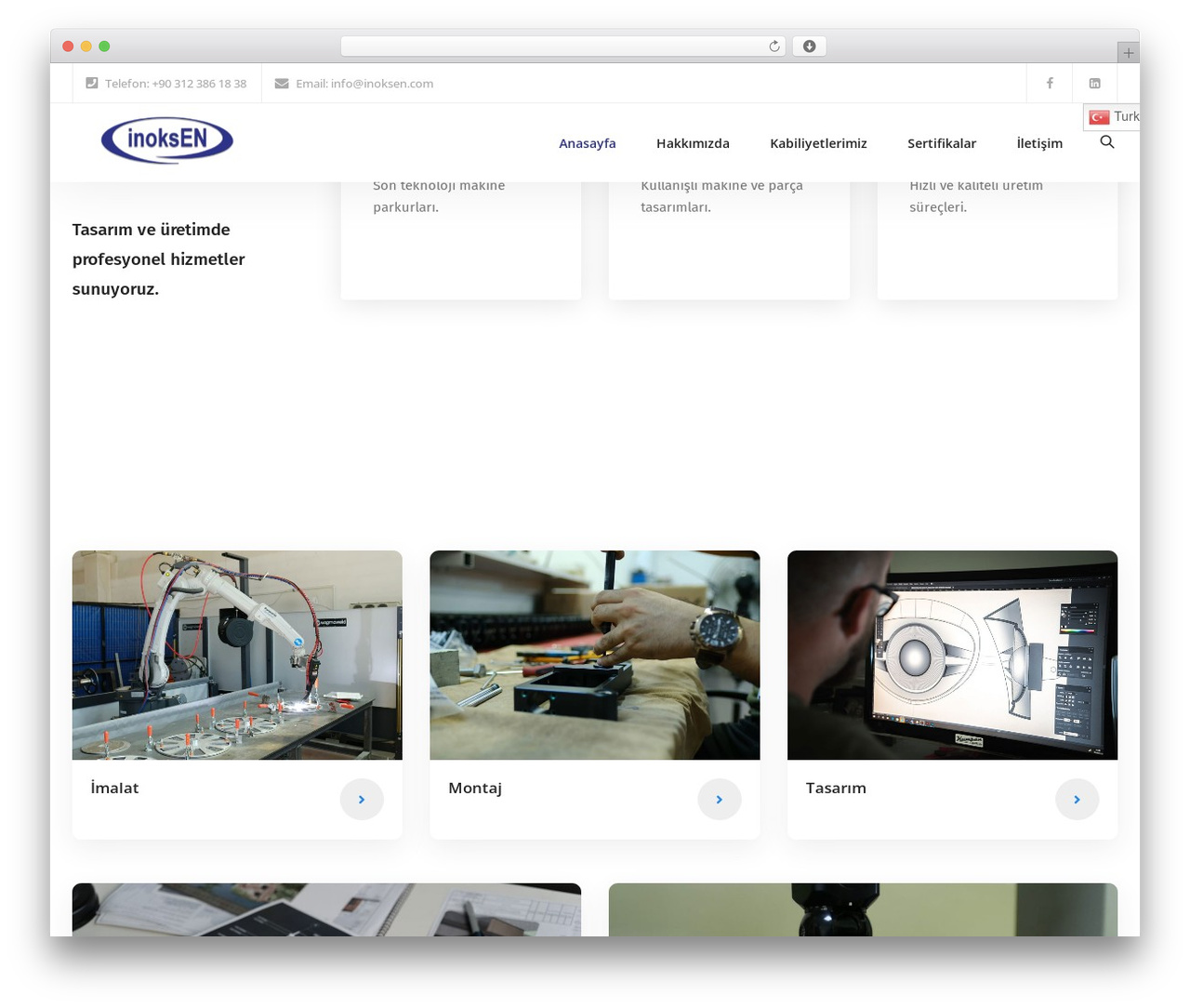Go to the Anasayfa menu item
Image resolution: width=1190 pixels, height=1008 pixels.
588,143
